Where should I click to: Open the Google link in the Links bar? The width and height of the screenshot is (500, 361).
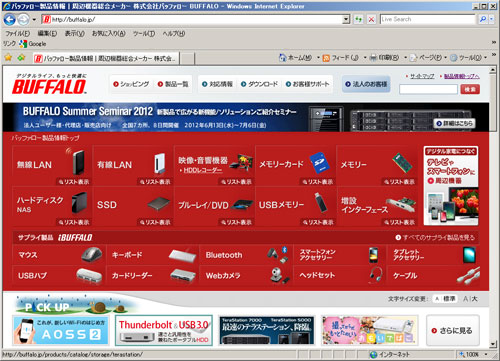click(33, 44)
